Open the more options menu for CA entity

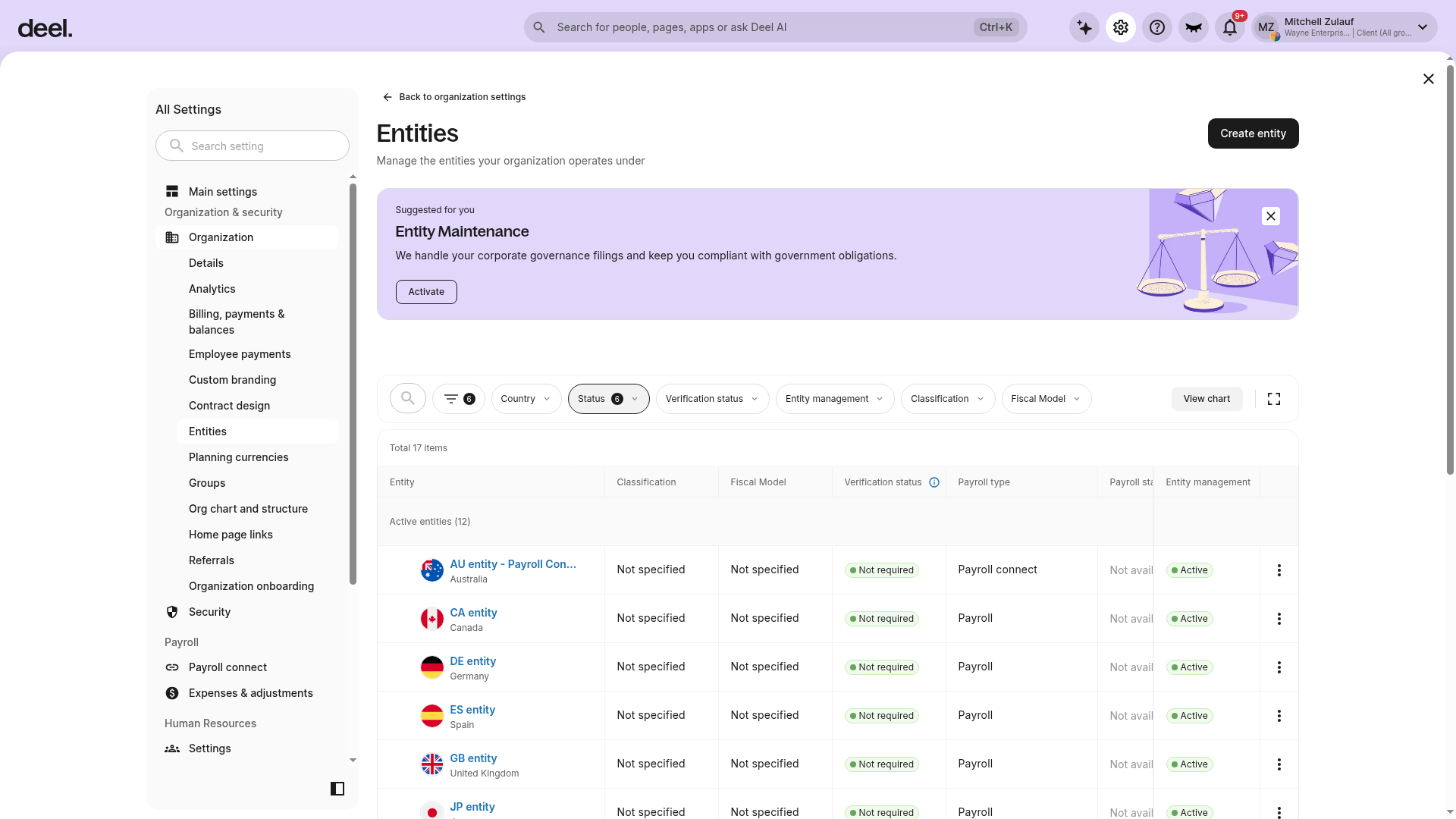coord(1279,619)
